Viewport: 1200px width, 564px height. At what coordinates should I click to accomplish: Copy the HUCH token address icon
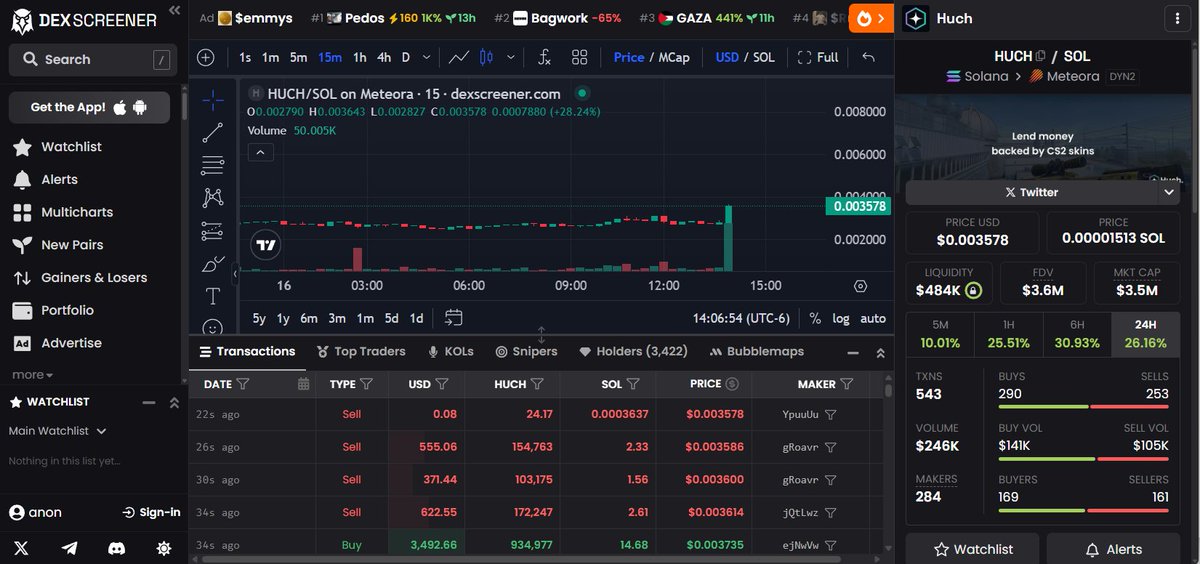[x=1041, y=56]
